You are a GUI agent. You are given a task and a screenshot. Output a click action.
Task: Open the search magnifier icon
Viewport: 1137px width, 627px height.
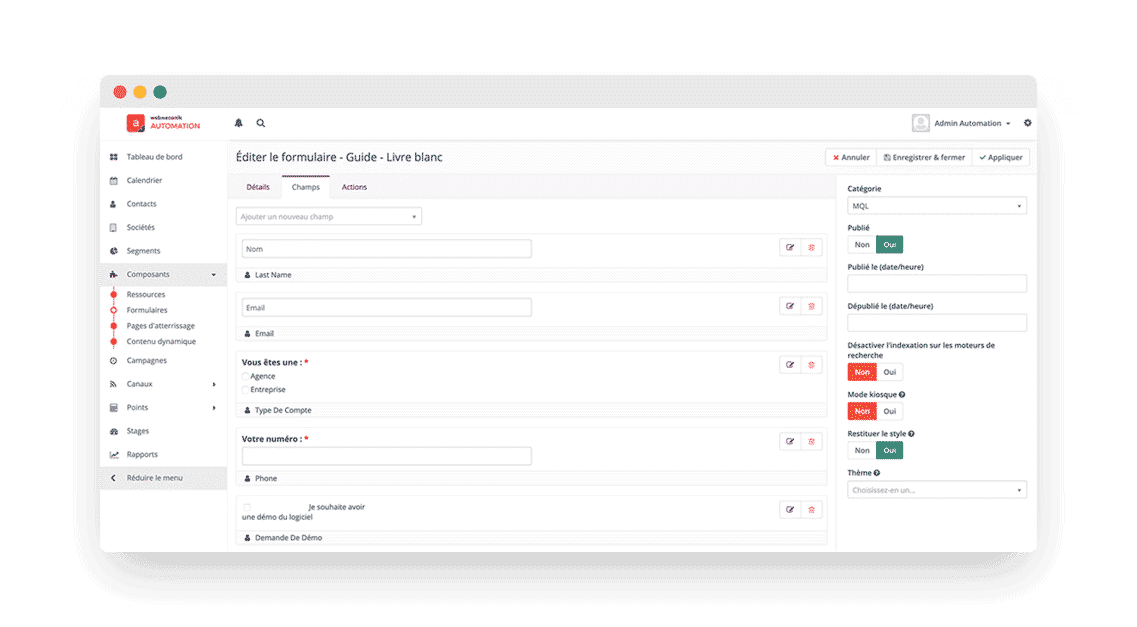pyautogui.click(x=260, y=123)
